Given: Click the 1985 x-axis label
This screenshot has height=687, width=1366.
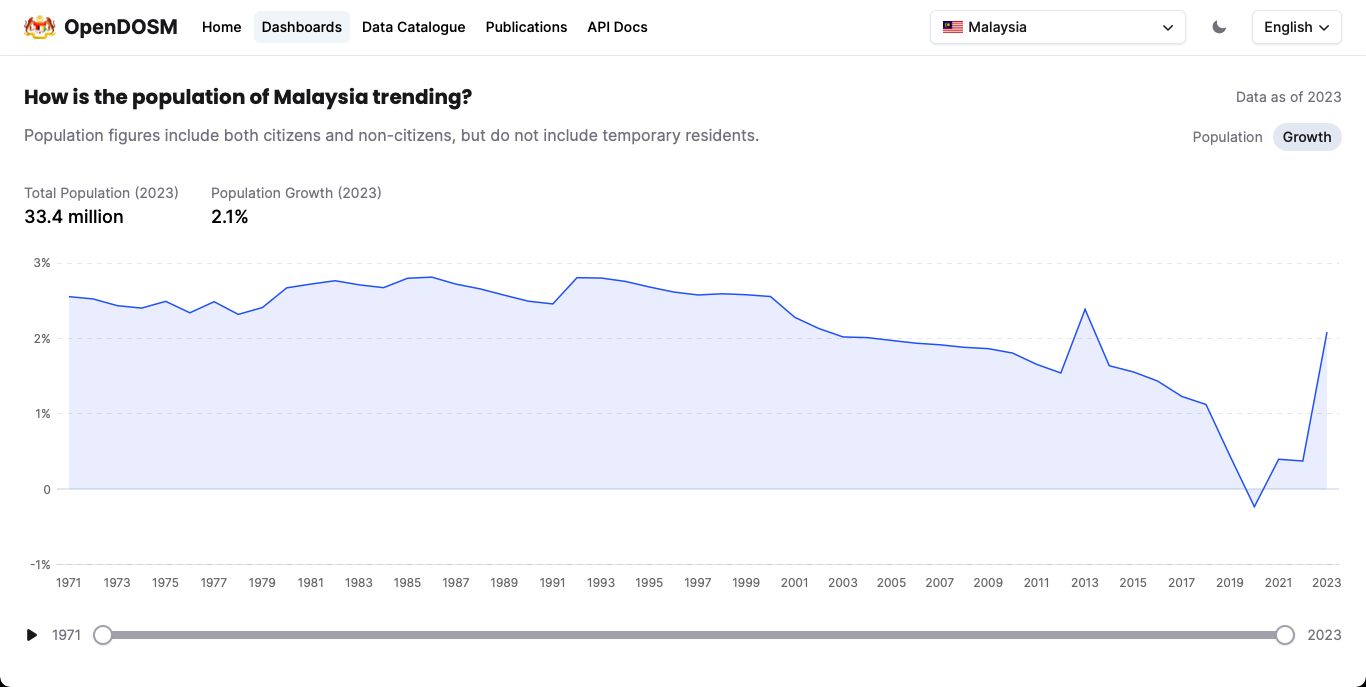Looking at the screenshot, I should tap(407, 583).
